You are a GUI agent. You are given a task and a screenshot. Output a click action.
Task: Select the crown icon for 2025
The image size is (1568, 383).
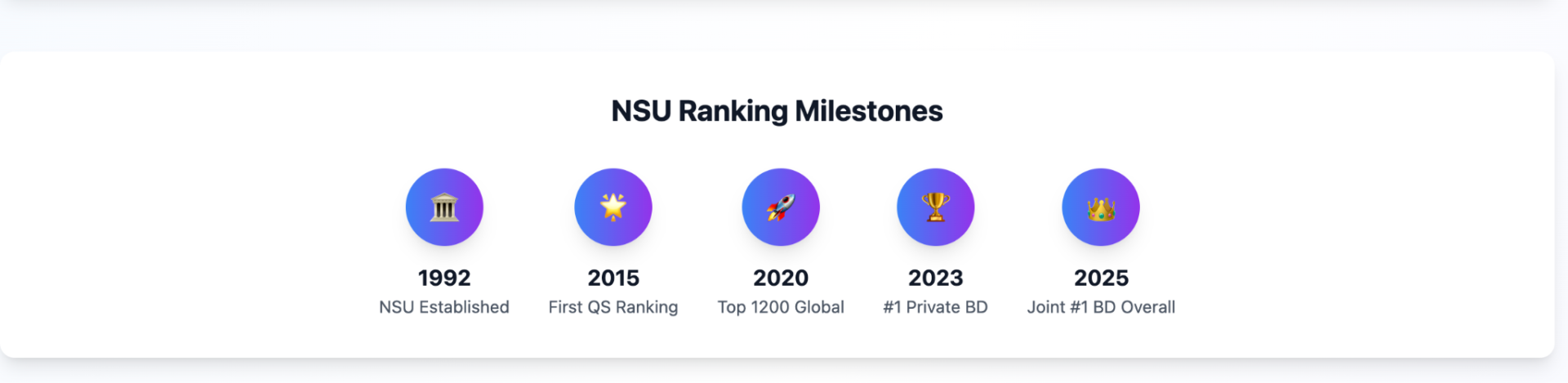coord(1101,209)
